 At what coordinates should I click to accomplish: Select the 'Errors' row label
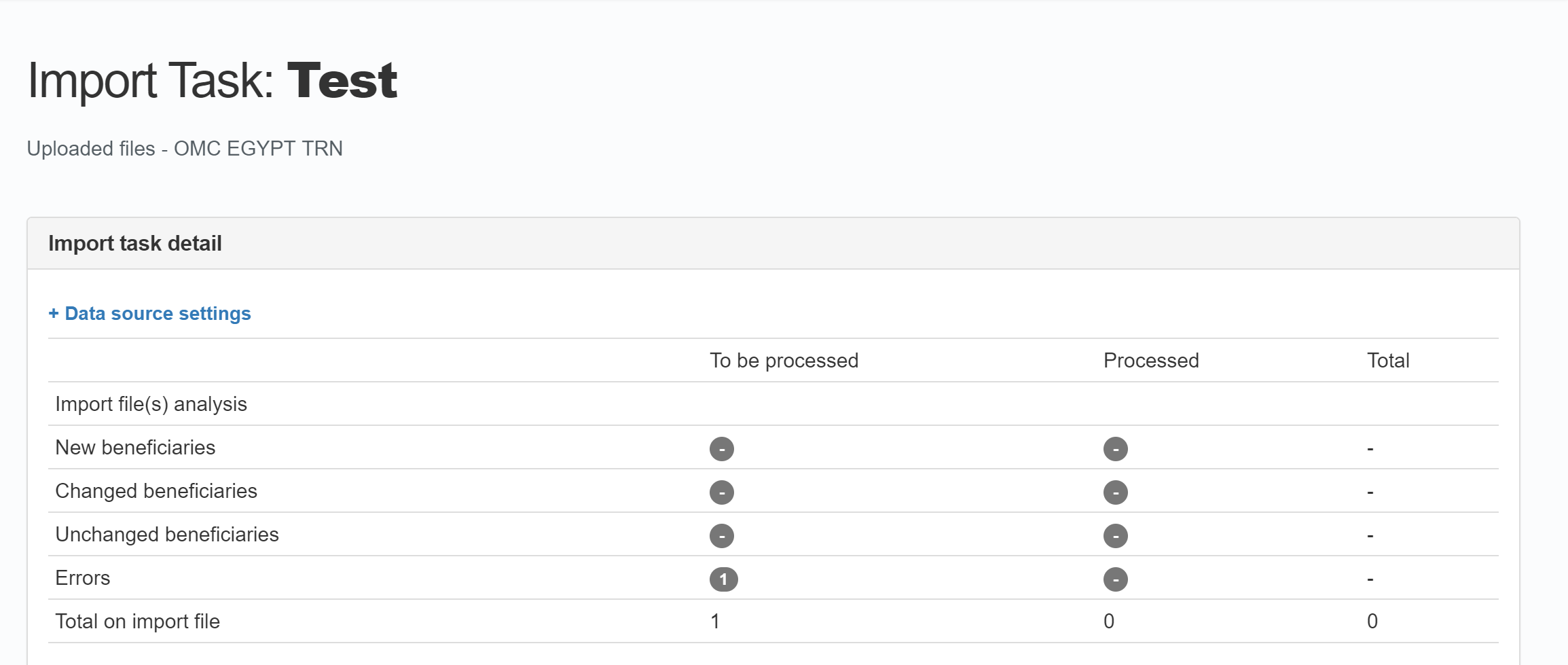(82, 578)
